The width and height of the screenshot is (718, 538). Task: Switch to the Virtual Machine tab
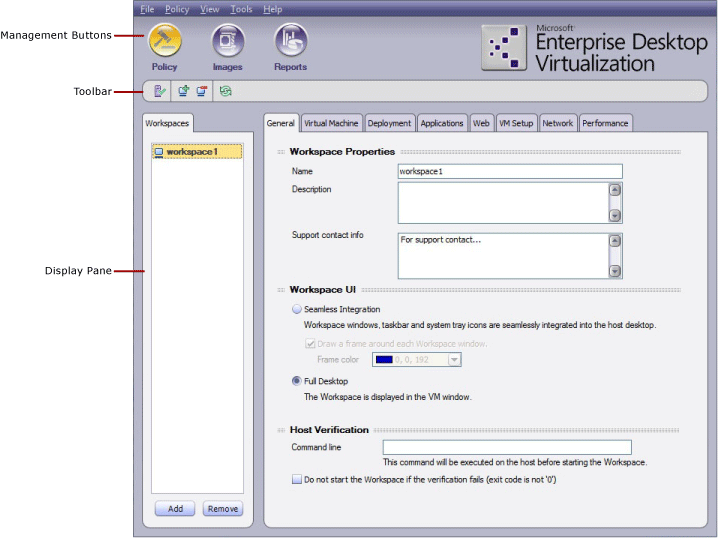[330, 123]
